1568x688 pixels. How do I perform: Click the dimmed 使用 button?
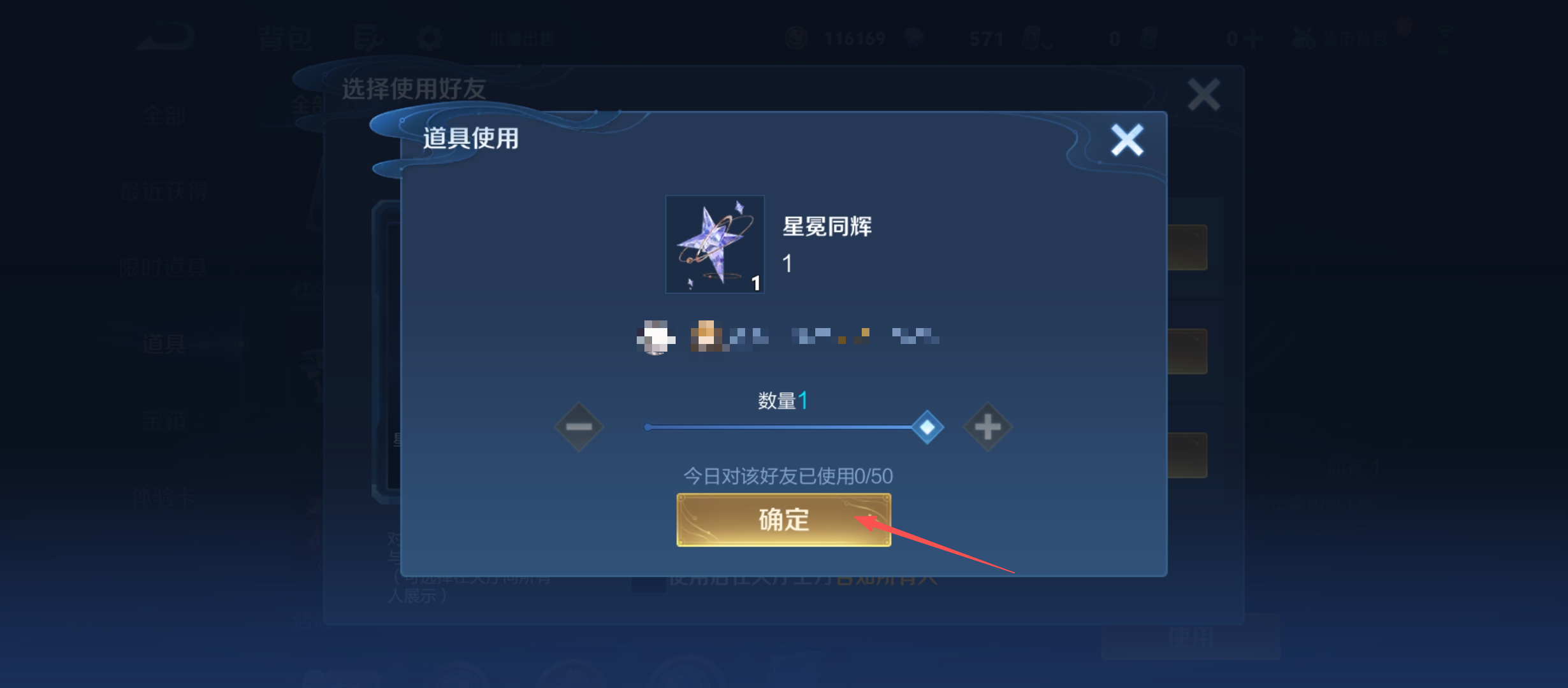1190,636
